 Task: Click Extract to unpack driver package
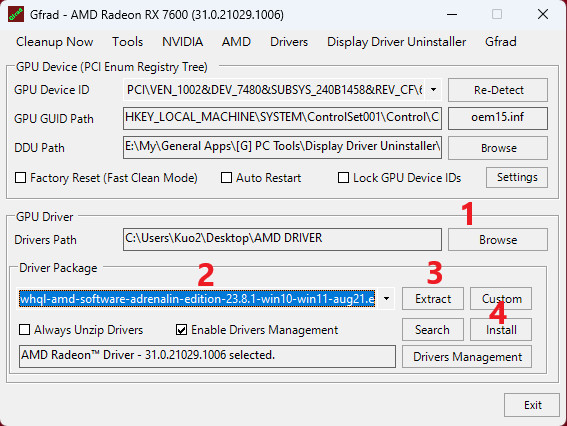coord(433,299)
